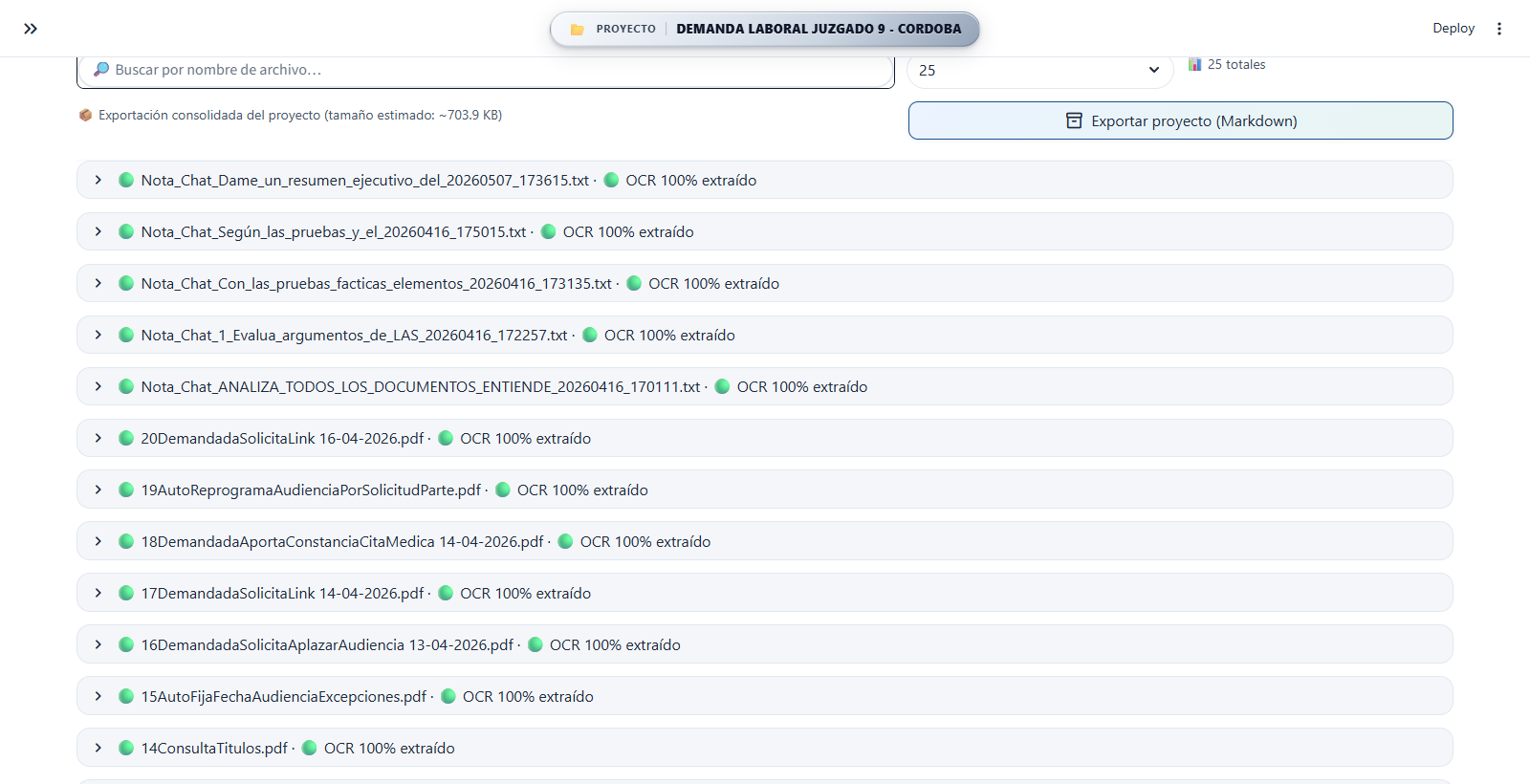Viewport: 1530px width, 784px height.
Task: Select file name 17DemandadaSolicitaLink 14-04-2026.pdf
Action: 282,593
